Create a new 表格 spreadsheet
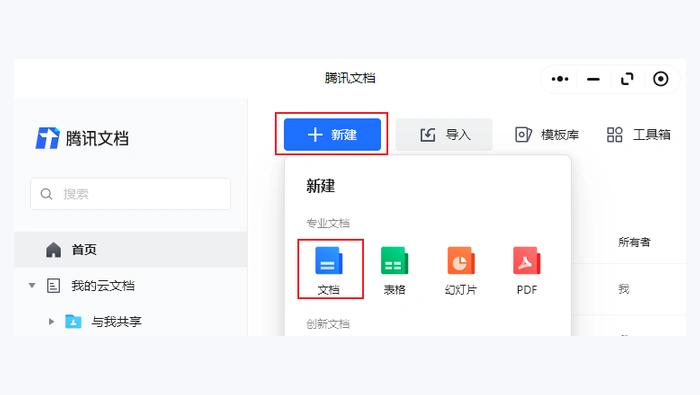700x395 pixels. point(394,270)
